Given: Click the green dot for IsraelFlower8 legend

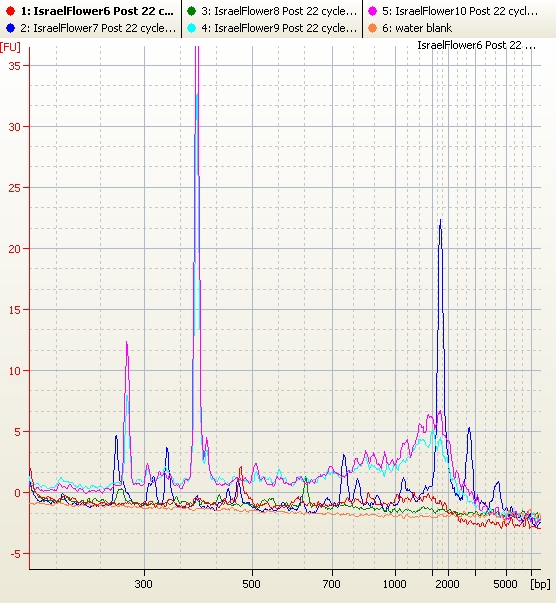Looking at the screenshot, I should click(191, 11).
